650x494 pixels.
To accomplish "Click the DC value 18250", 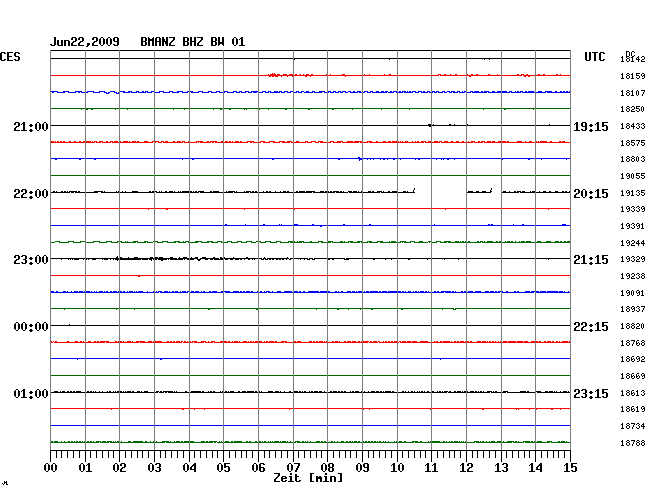I will click(x=633, y=109).
